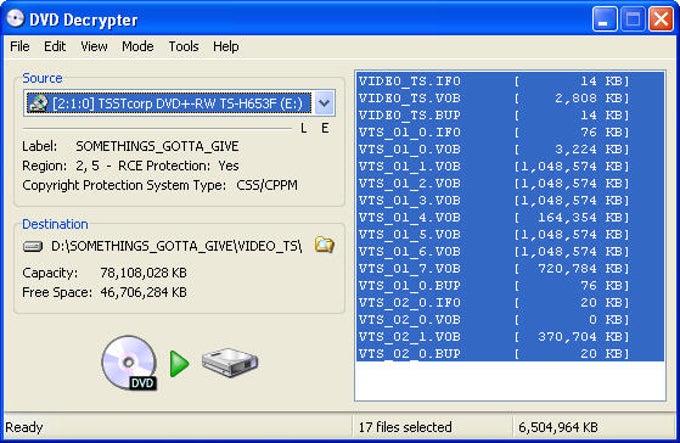
Task: Select VIDEO_TS.IFO in file list
Action: [x=510, y=81]
